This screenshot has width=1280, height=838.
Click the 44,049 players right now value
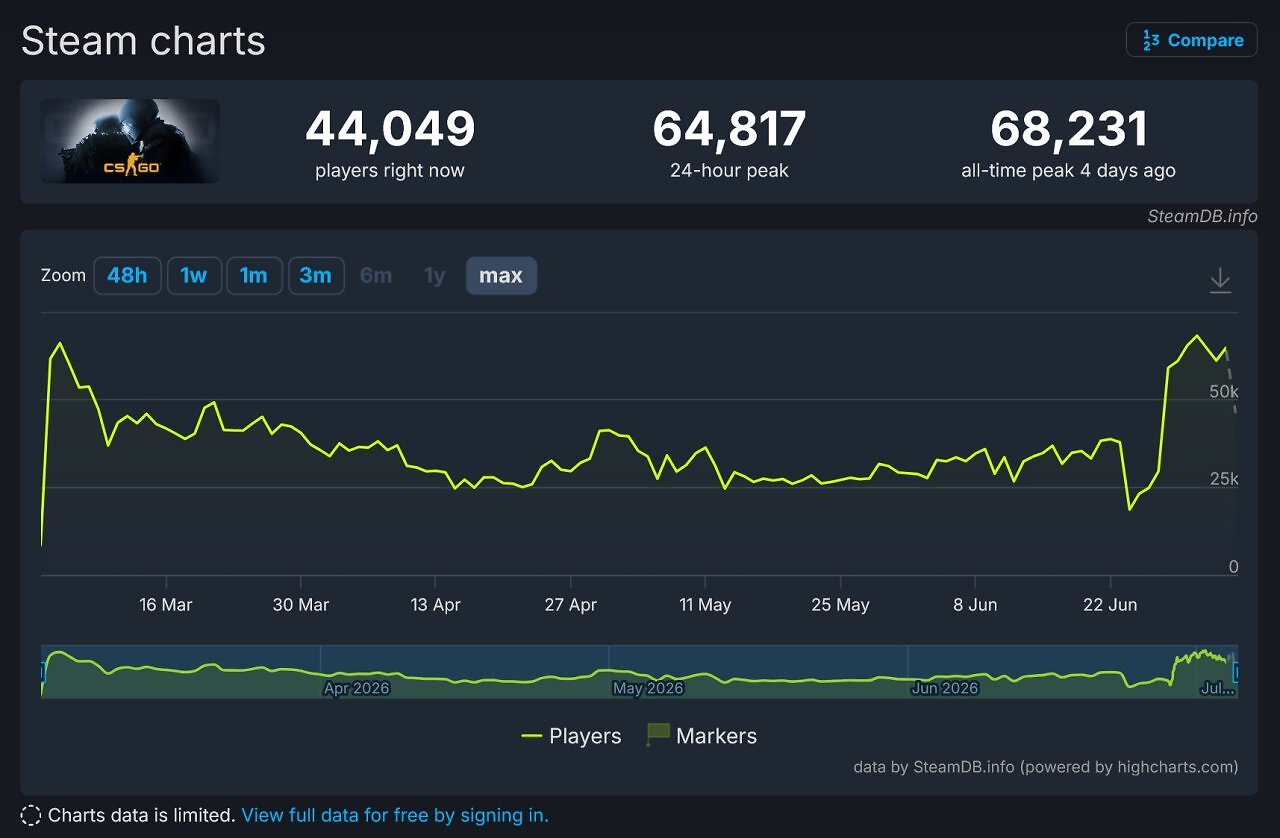(x=390, y=129)
